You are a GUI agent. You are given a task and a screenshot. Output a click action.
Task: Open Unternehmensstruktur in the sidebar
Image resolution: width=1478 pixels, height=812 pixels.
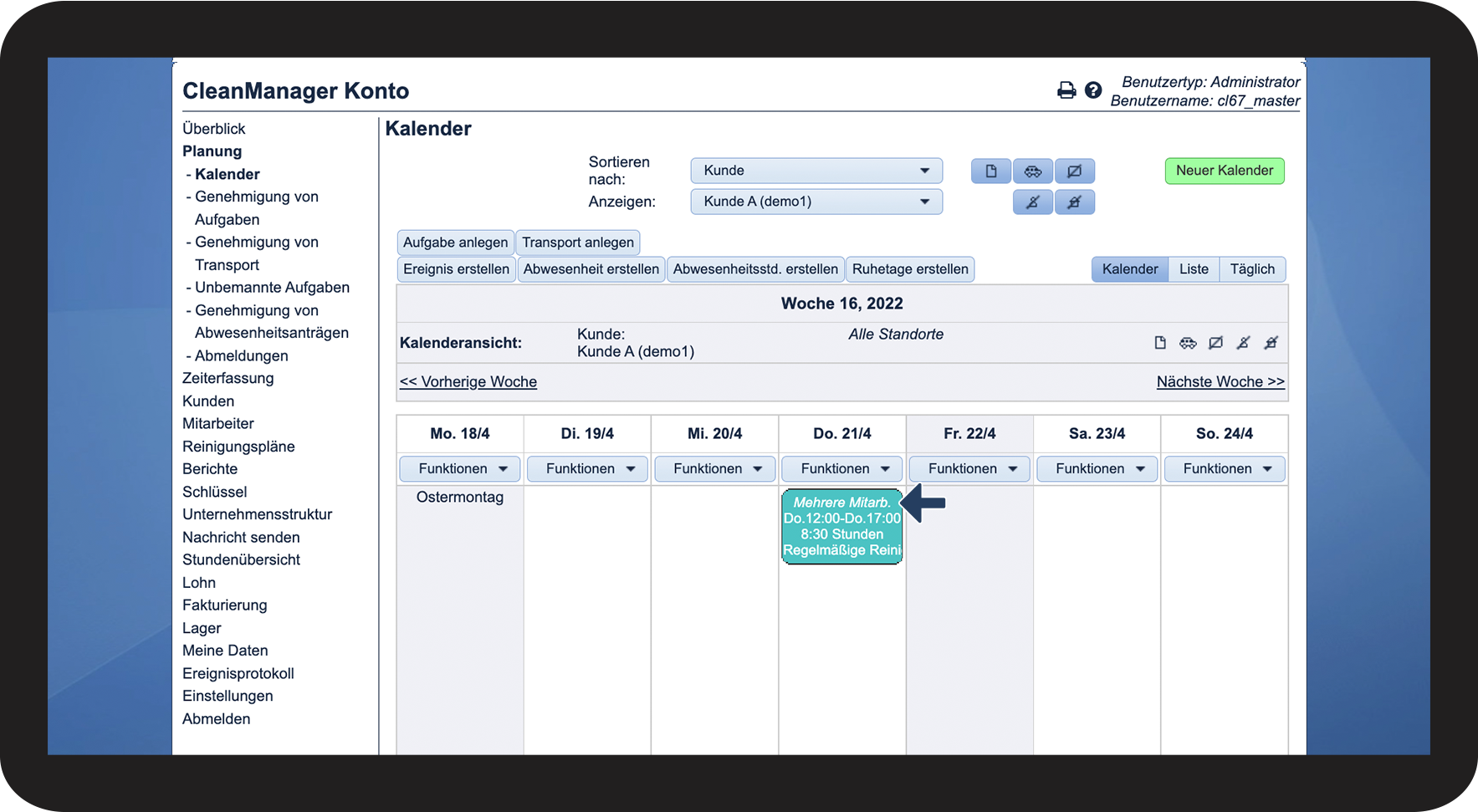[258, 514]
